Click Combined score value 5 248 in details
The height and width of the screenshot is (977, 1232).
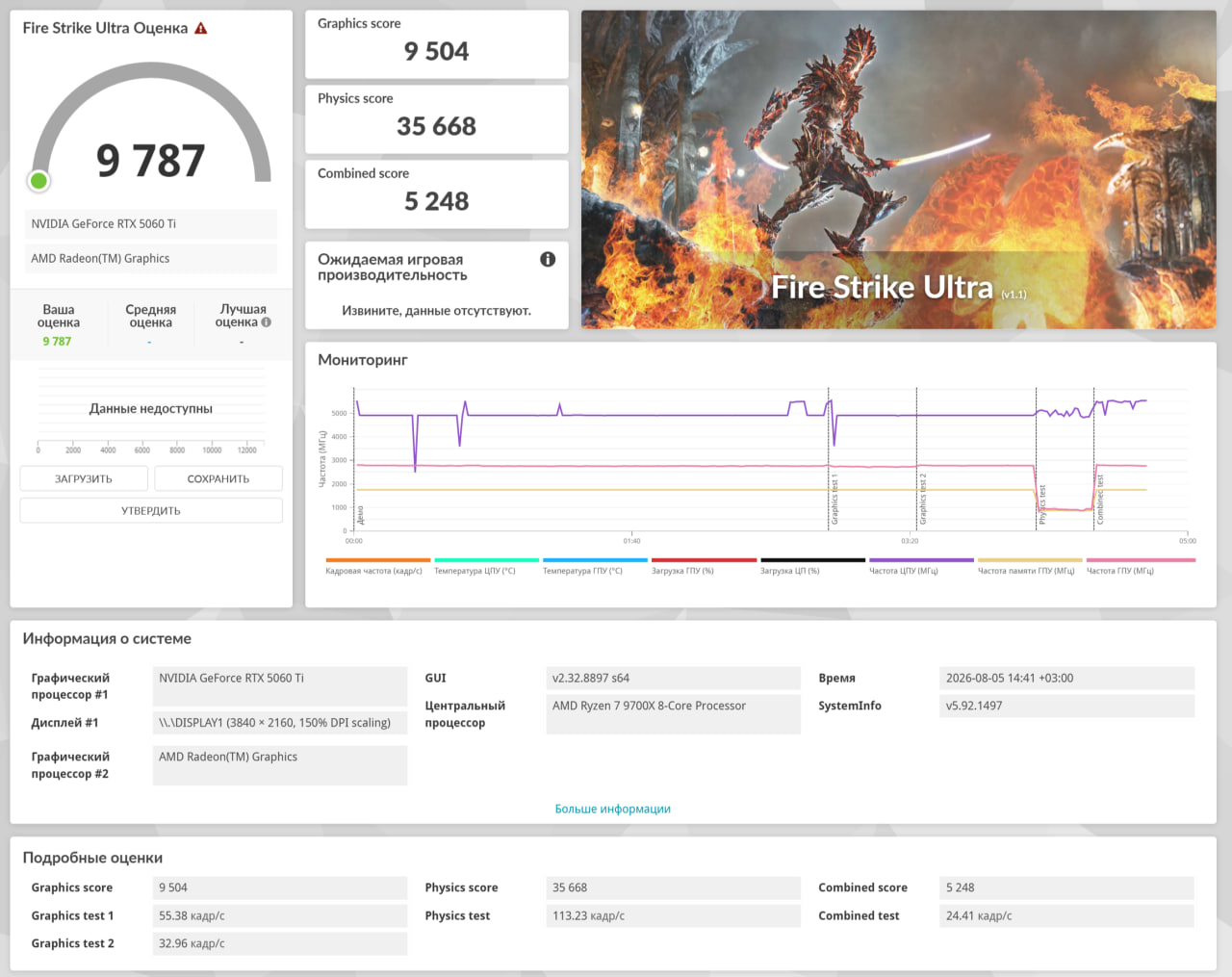1066,887
